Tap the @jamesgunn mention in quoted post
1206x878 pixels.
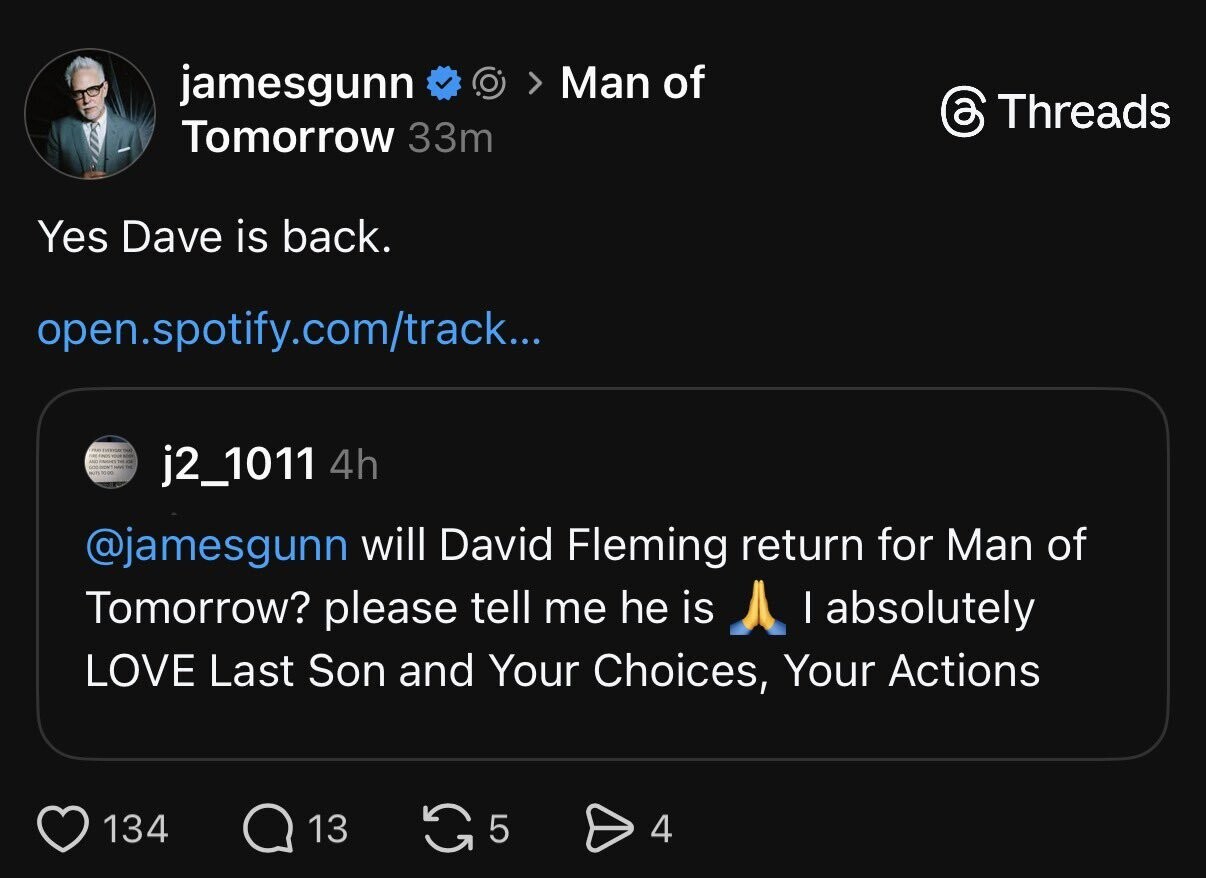coord(217,546)
